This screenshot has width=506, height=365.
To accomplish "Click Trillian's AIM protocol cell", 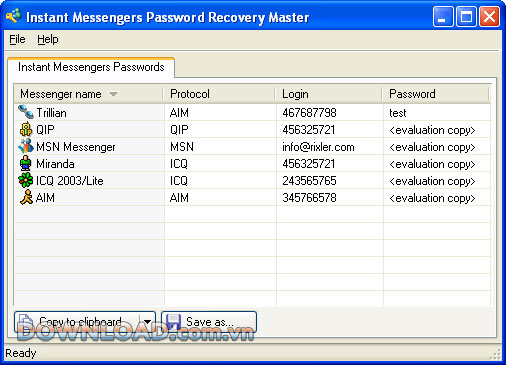I will (x=179, y=113).
